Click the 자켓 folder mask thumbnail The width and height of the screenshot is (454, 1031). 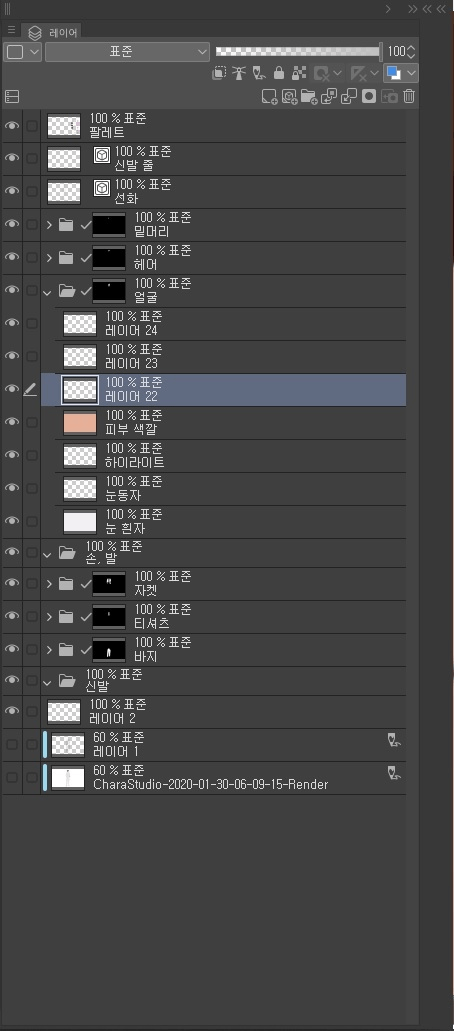point(109,584)
